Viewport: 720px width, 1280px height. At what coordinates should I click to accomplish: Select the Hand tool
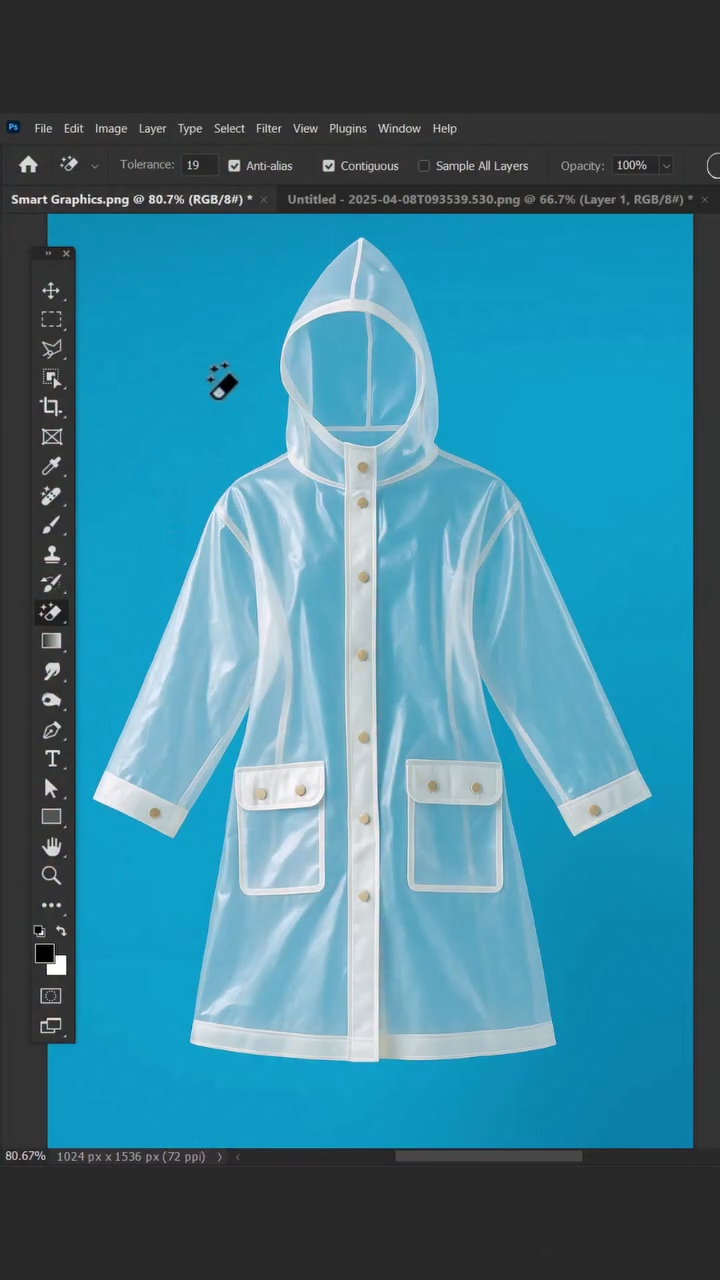51,847
